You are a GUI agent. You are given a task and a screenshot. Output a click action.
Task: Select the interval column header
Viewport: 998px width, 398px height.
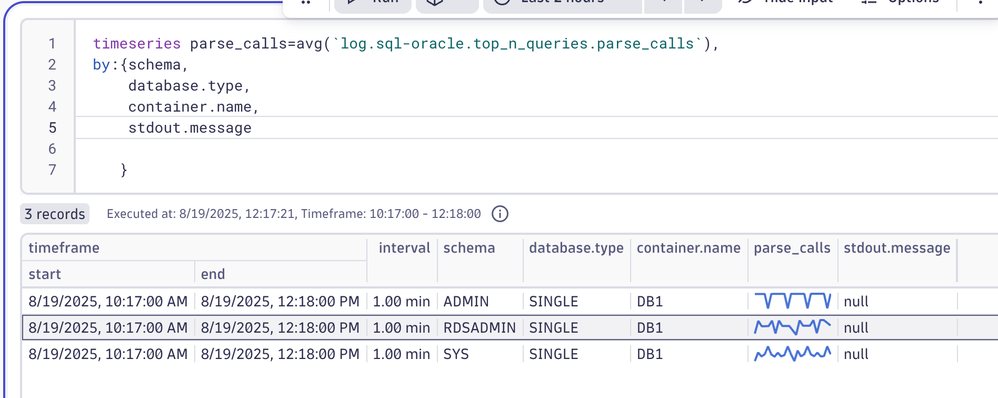pyautogui.click(x=402, y=248)
